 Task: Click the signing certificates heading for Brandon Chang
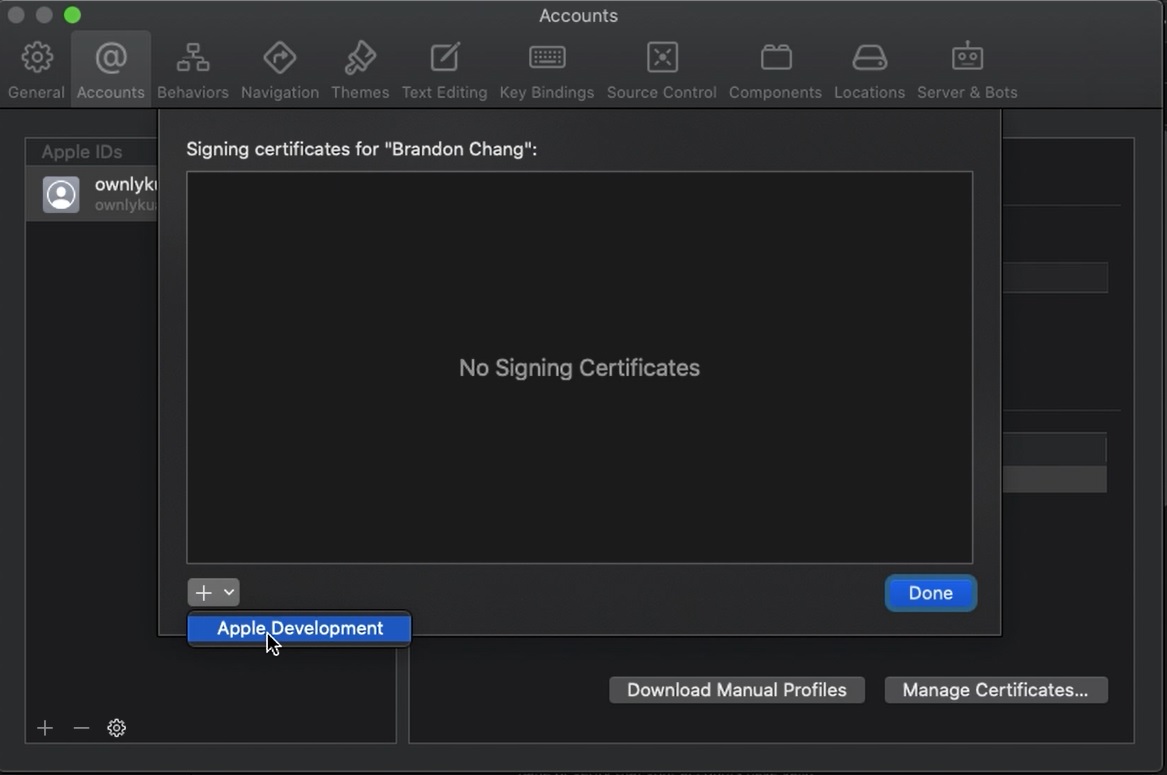[362, 149]
